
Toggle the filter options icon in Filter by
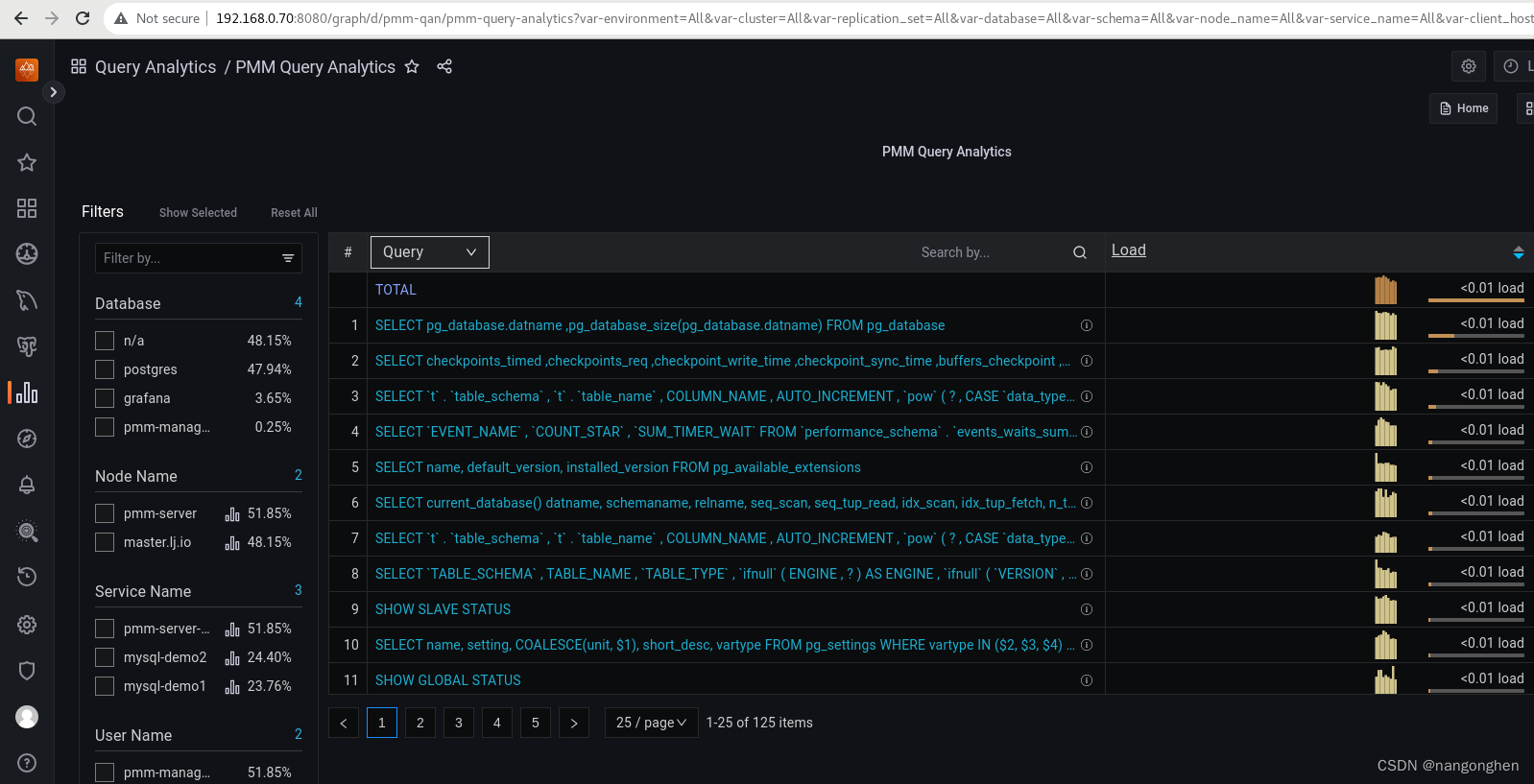[288, 258]
